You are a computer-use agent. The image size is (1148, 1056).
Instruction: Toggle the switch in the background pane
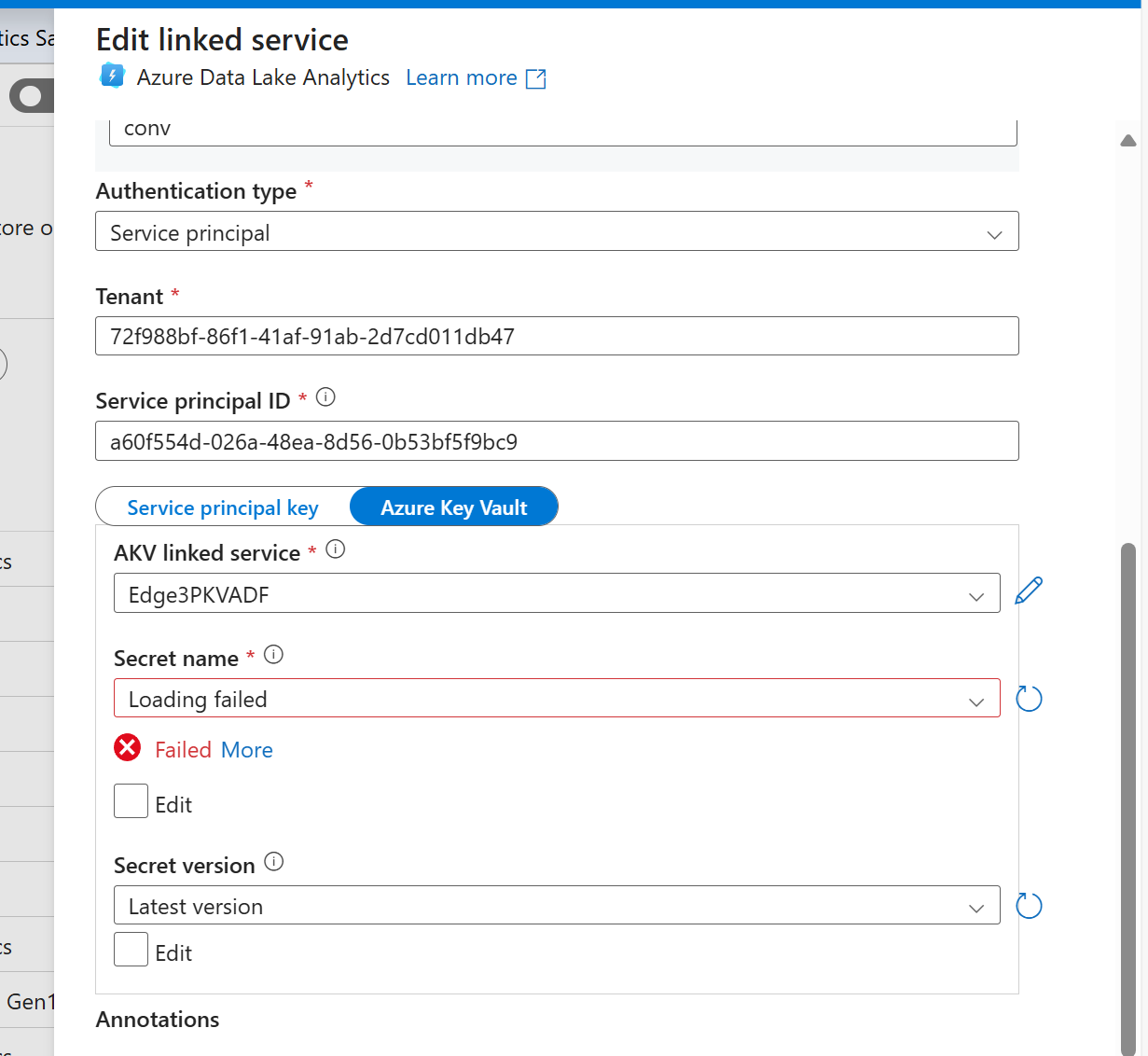point(32,95)
